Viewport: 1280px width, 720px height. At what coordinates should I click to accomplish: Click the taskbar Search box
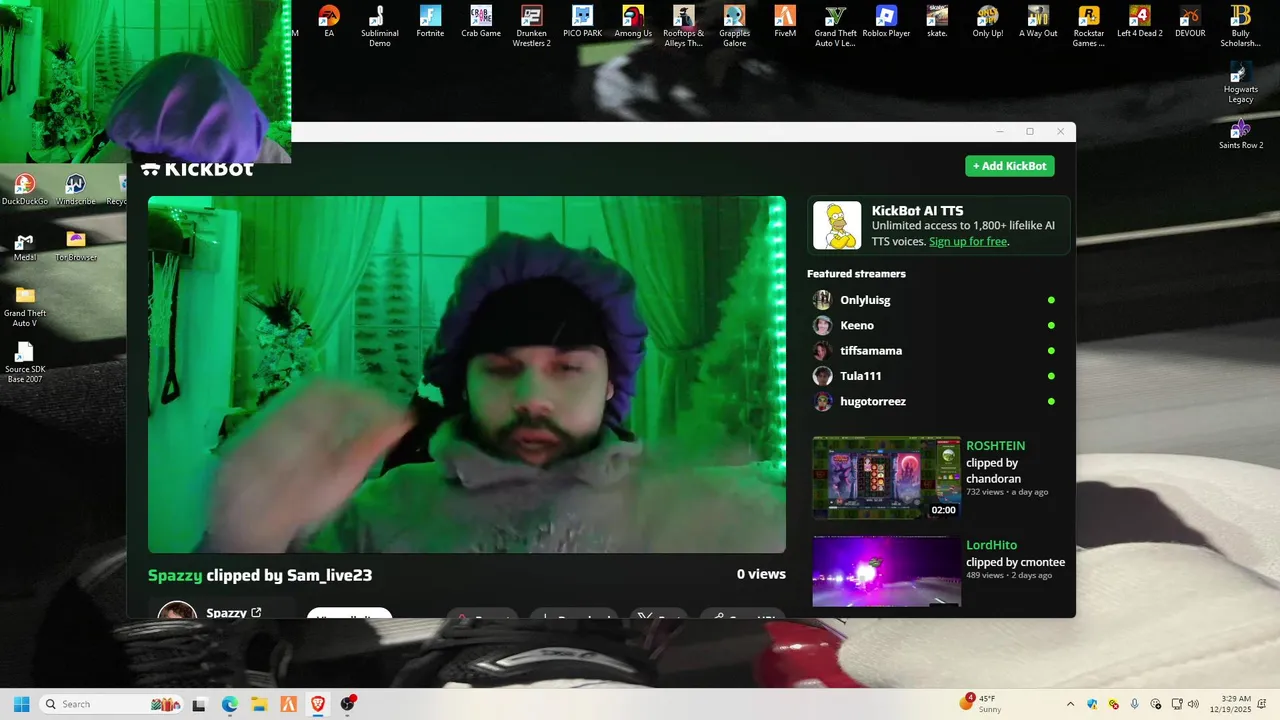pos(112,704)
